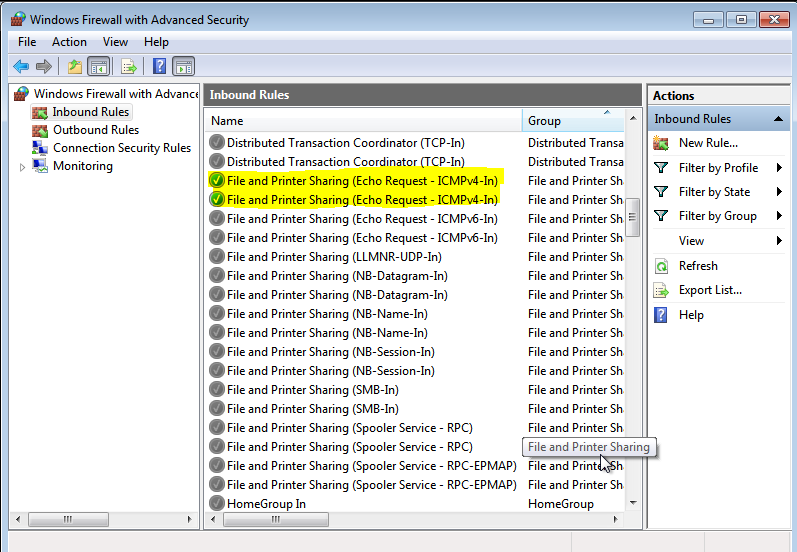Select the HomeGroup In rule
The height and width of the screenshot is (552, 797).
[x=266, y=504]
